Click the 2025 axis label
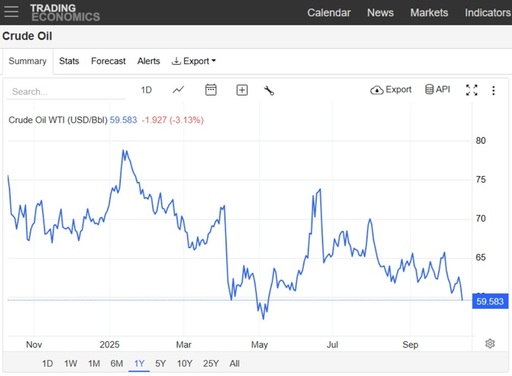512x376 pixels. coord(109,345)
